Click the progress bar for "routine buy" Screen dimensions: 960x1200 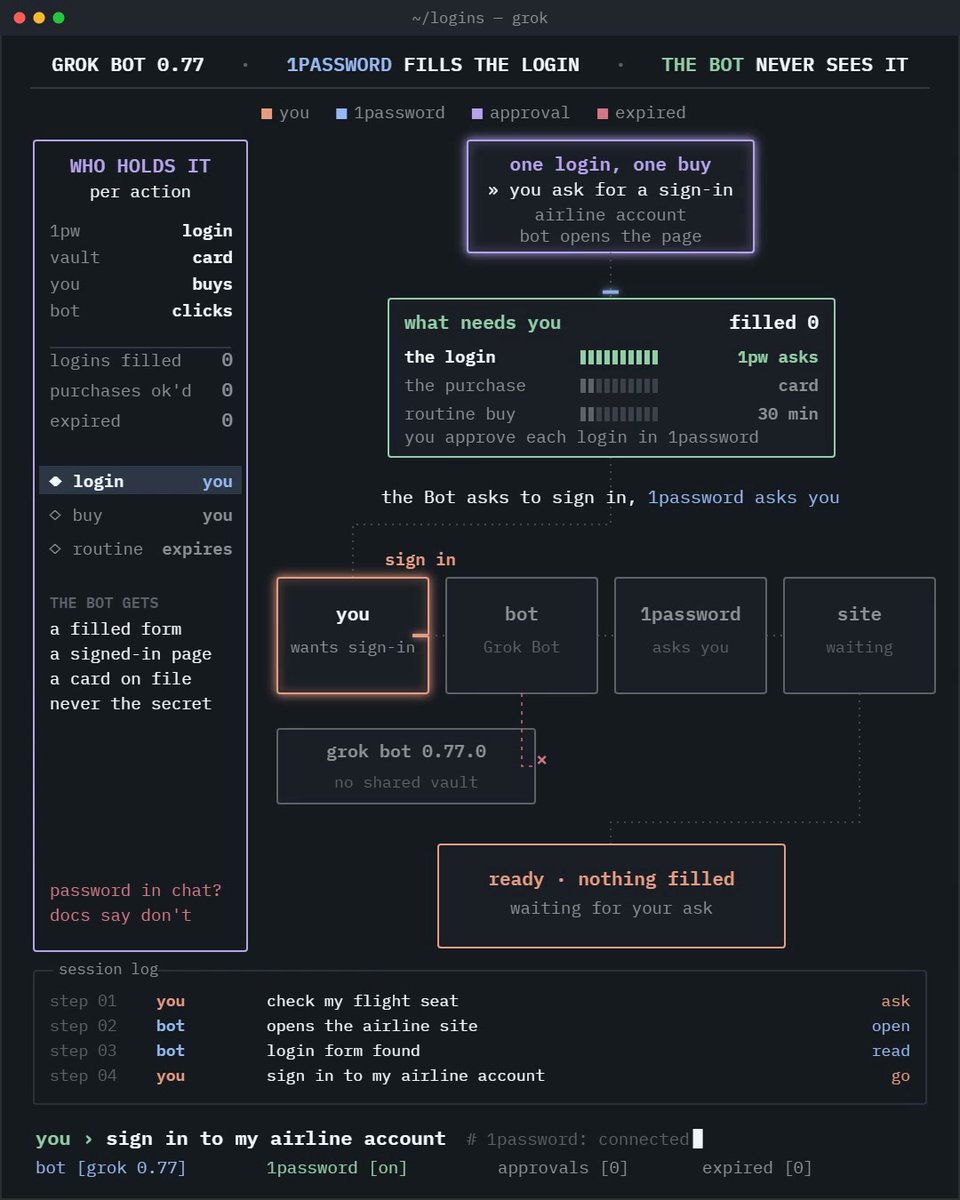619,413
